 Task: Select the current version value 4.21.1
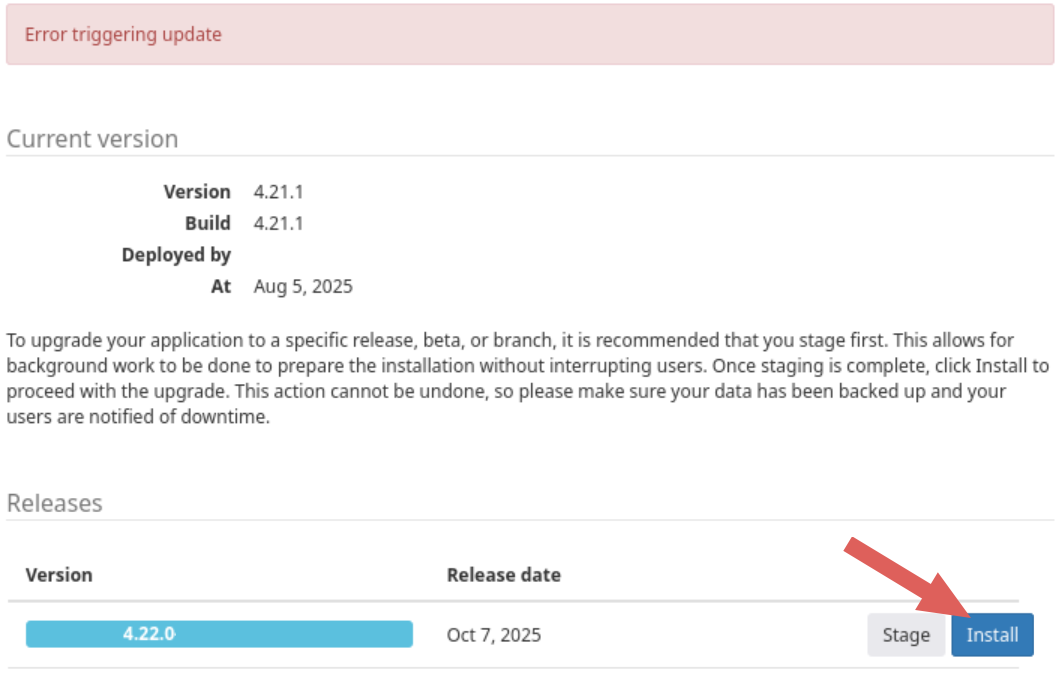[279, 192]
